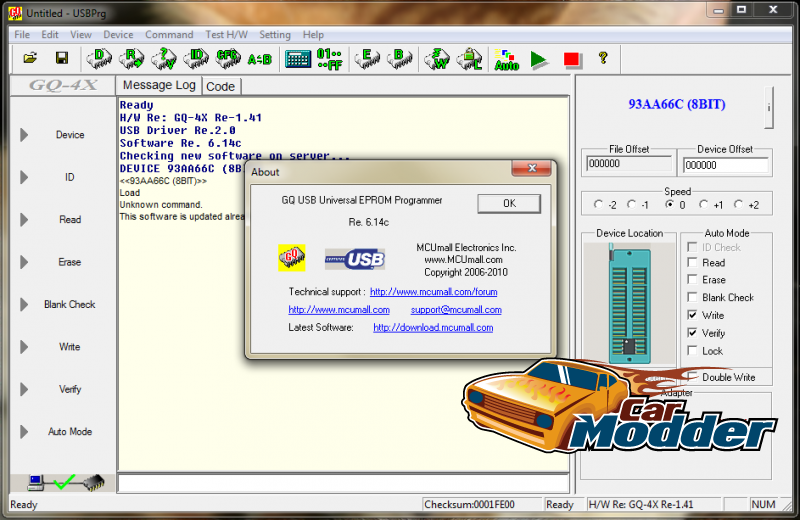Compare buffers with the A=B icon
800x520 pixels.
click(x=260, y=60)
